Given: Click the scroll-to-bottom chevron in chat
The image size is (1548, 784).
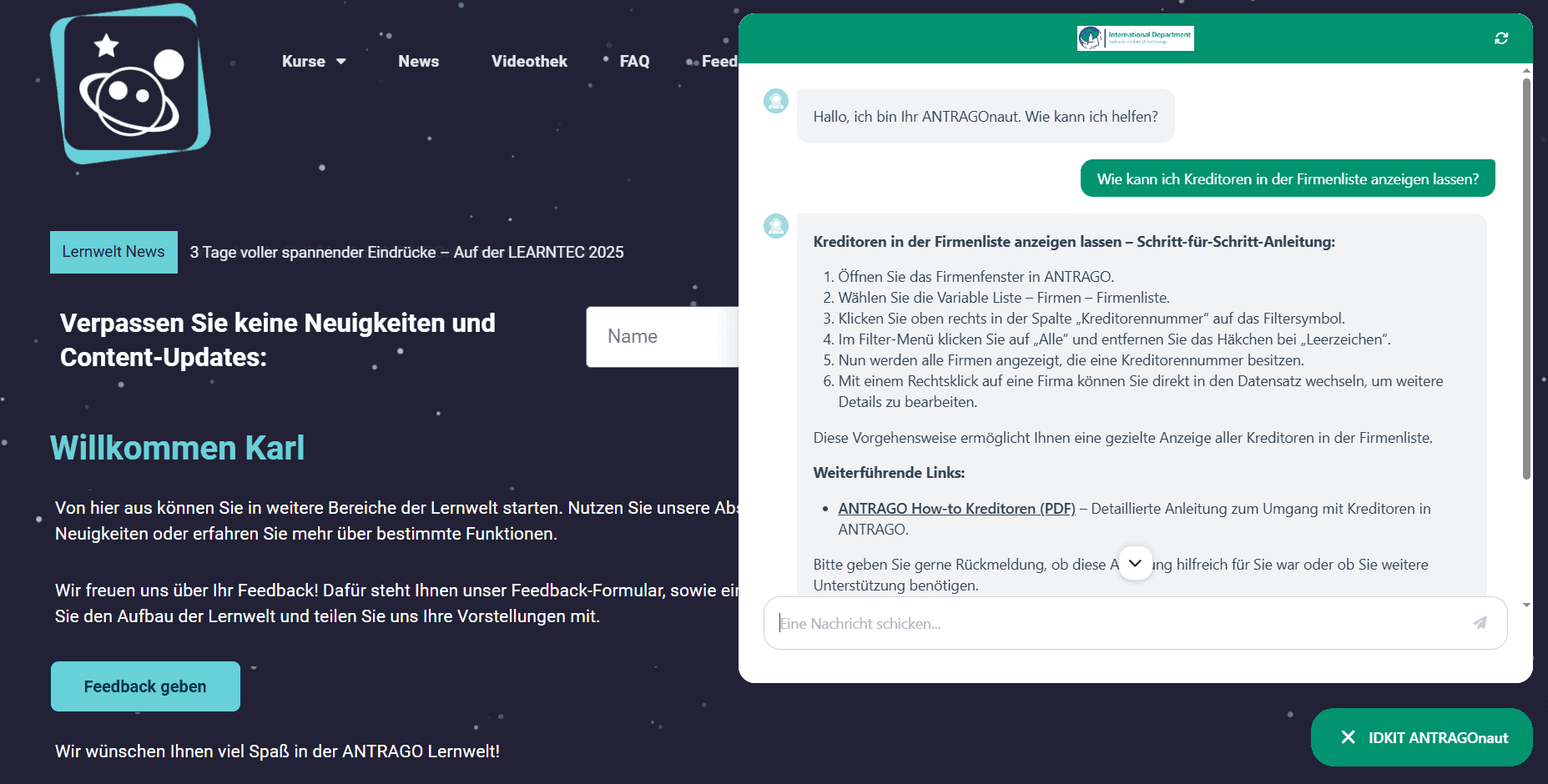Looking at the screenshot, I should click(1135, 563).
